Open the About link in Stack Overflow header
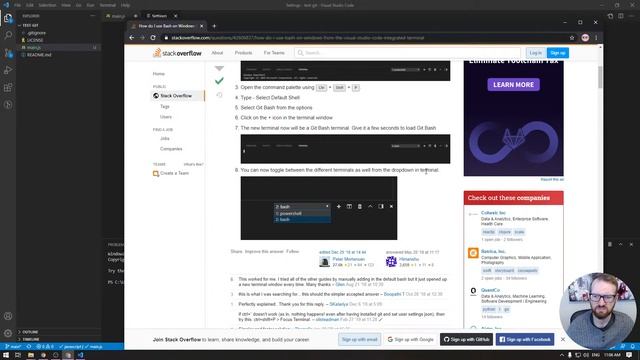Image resolution: width=640 pixels, height=360 pixels. point(217,53)
